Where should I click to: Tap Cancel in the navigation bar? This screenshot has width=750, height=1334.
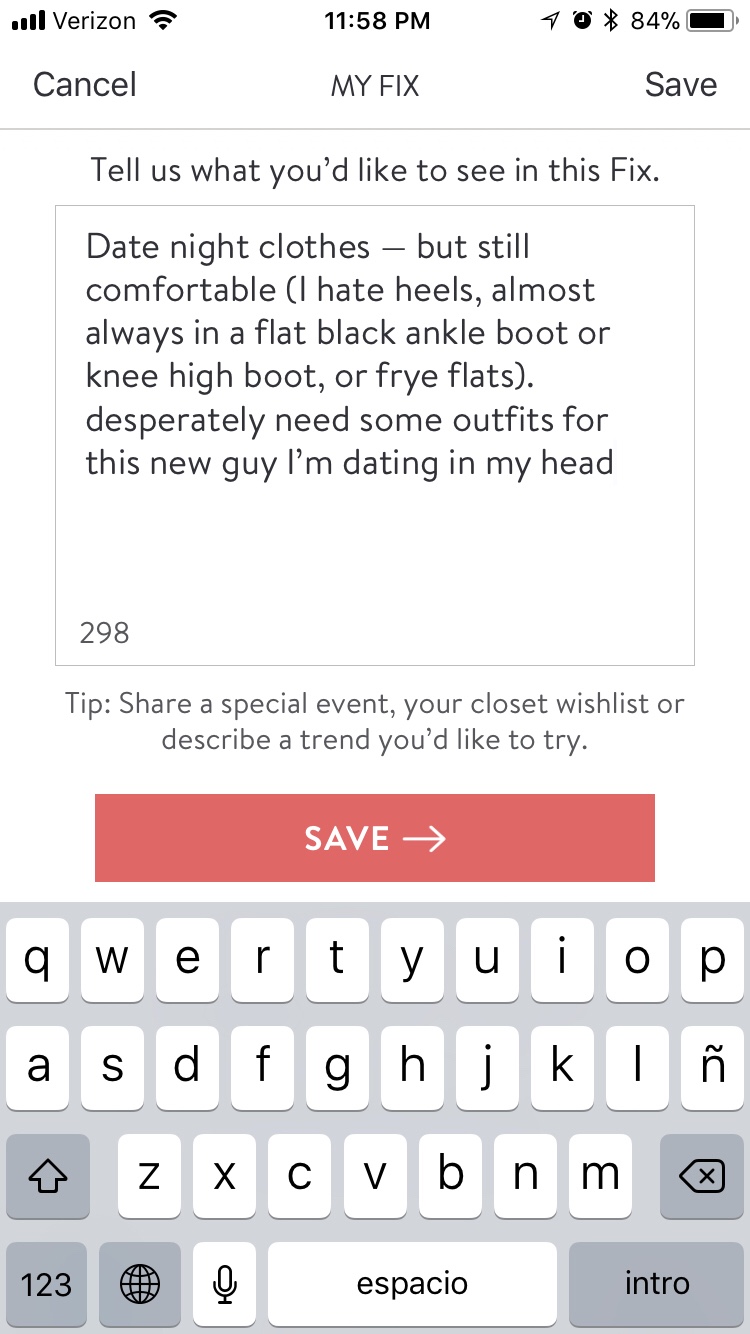(84, 85)
